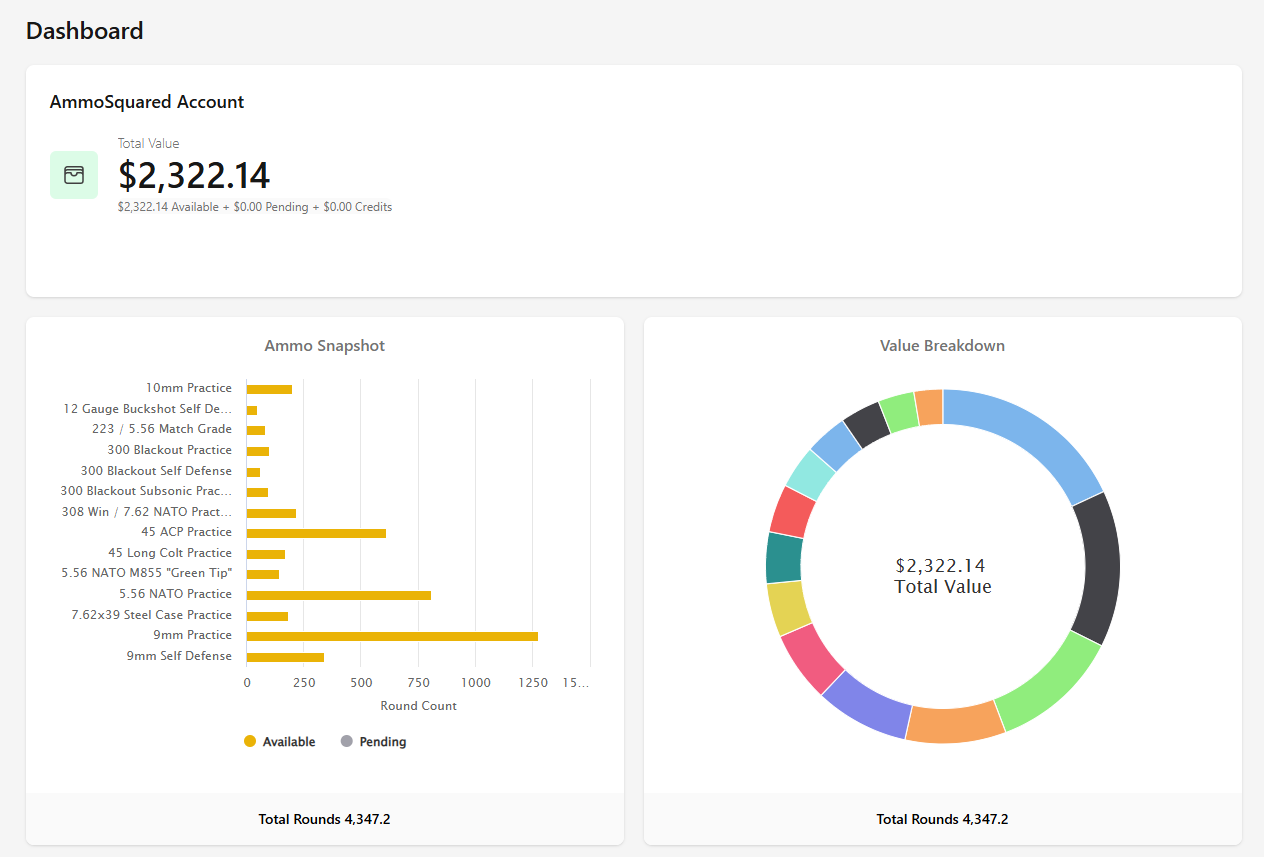The height and width of the screenshot is (857, 1264).
Task: Select the 45 ACP Practice bar
Action: [x=316, y=533]
